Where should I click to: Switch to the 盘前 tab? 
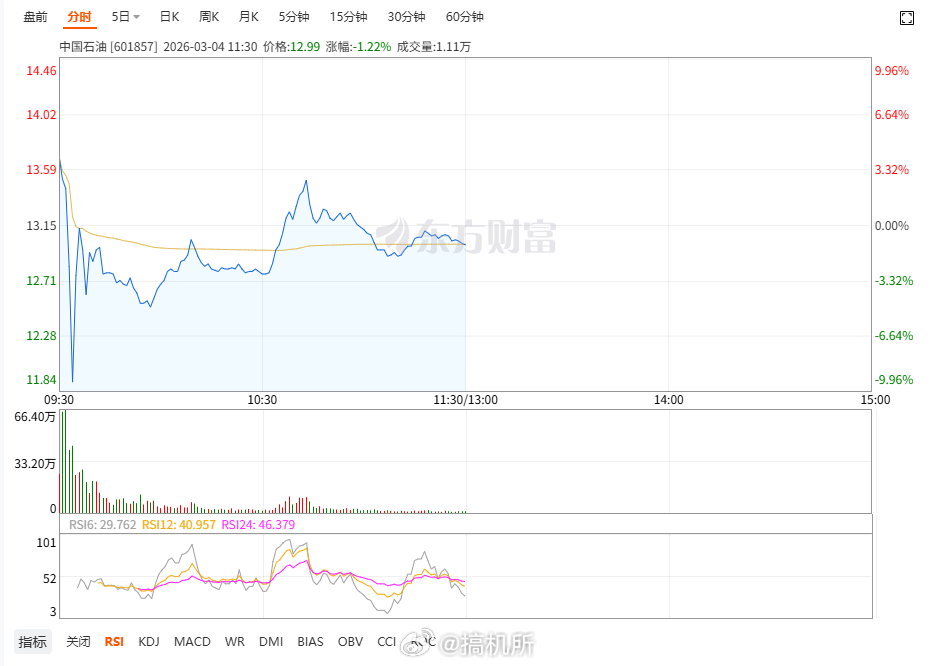[35, 17]
